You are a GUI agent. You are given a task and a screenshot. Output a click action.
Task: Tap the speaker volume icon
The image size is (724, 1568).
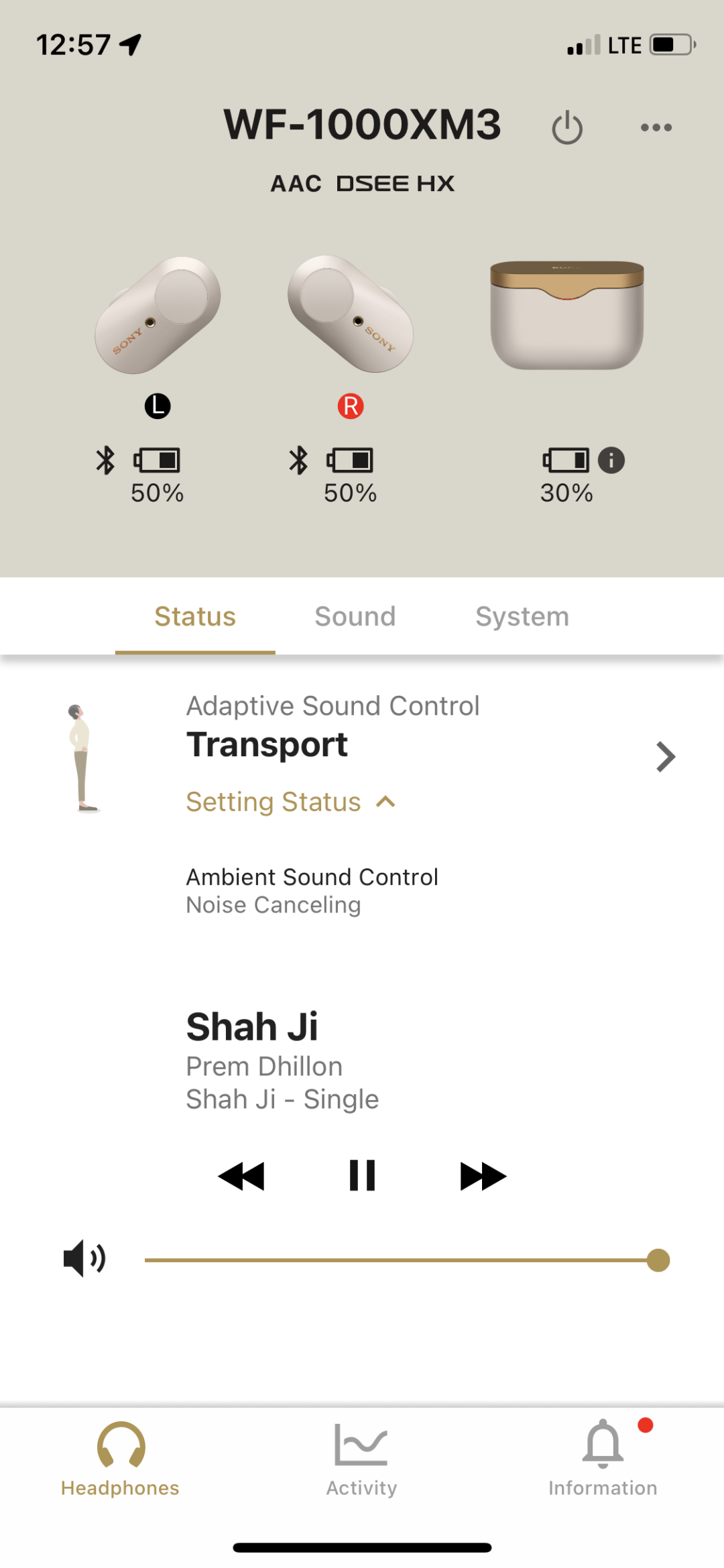[84, 1258]
